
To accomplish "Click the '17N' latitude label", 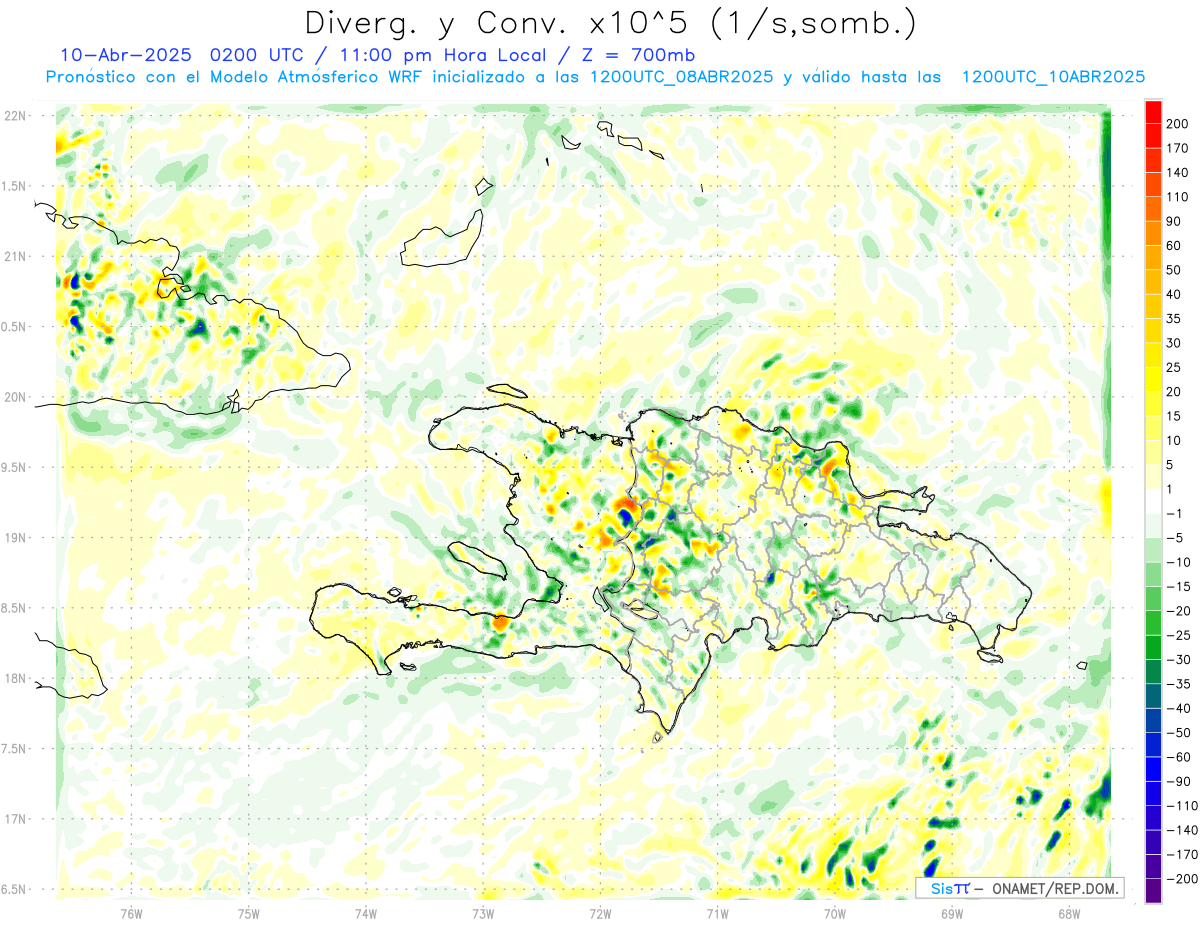I will click(14, 819).
